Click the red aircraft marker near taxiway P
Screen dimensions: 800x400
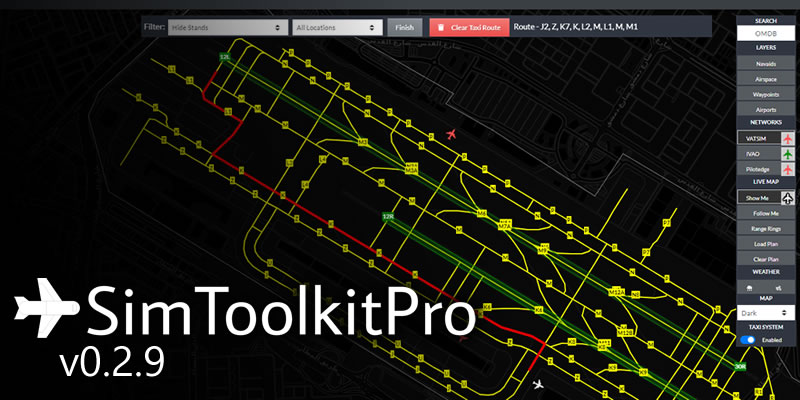(x=451, y=134)
